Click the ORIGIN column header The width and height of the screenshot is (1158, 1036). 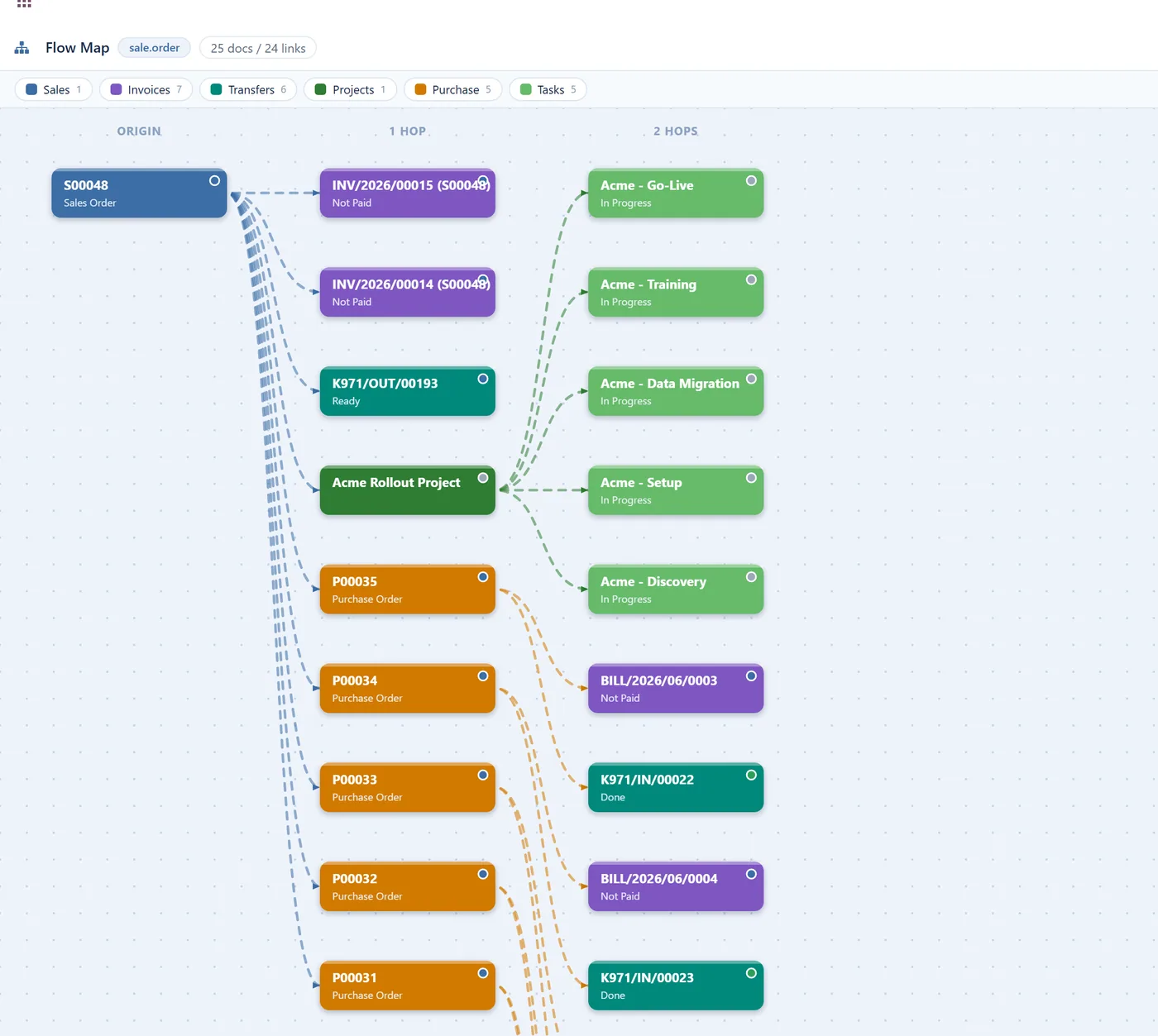coord(139,131)
